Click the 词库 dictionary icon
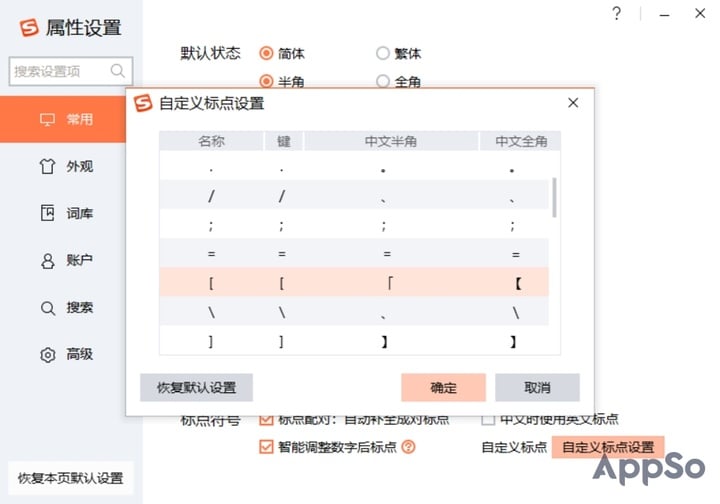720x504 pixels. pos(47,213)
